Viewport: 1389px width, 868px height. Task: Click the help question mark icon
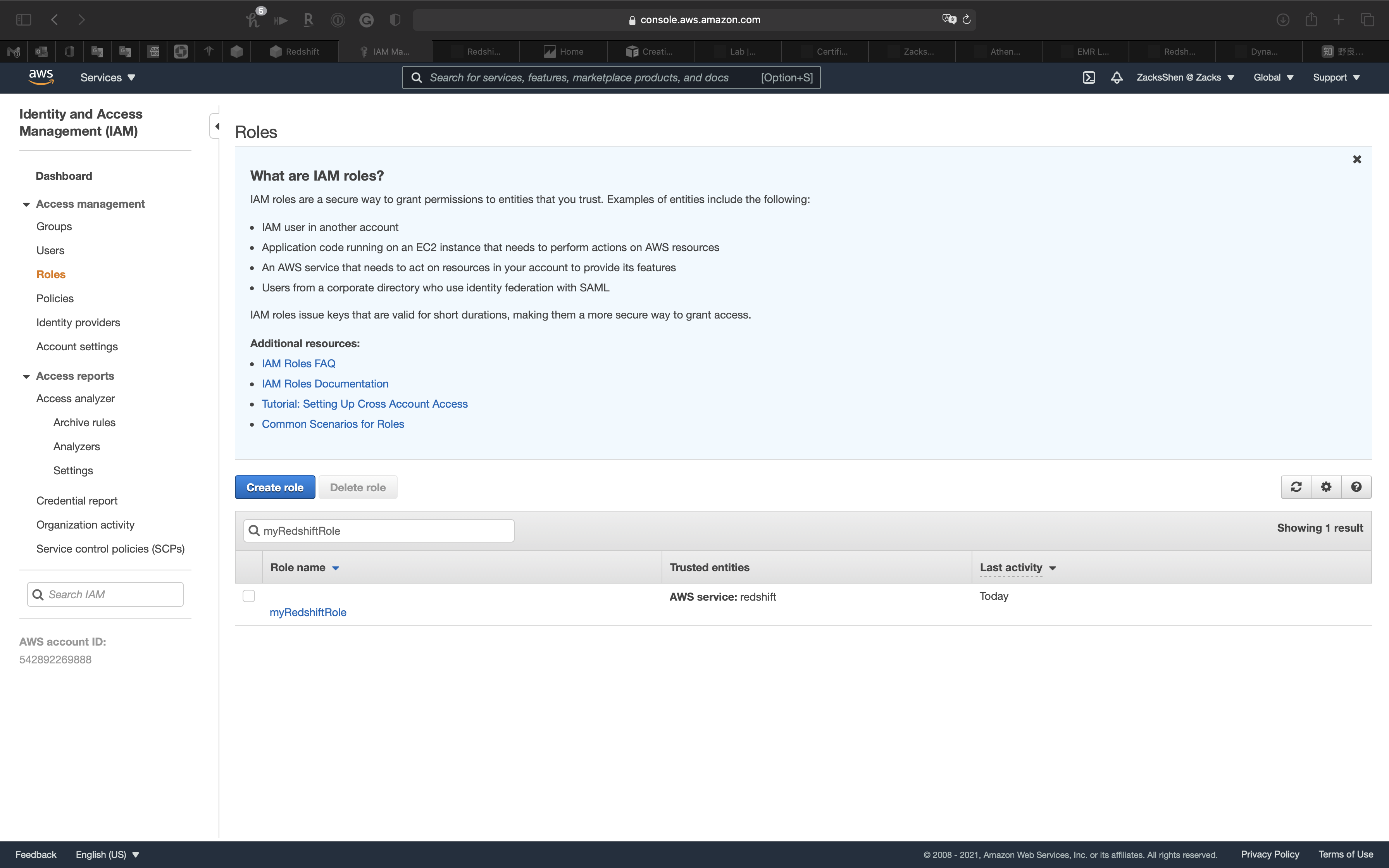[1356, 487]
